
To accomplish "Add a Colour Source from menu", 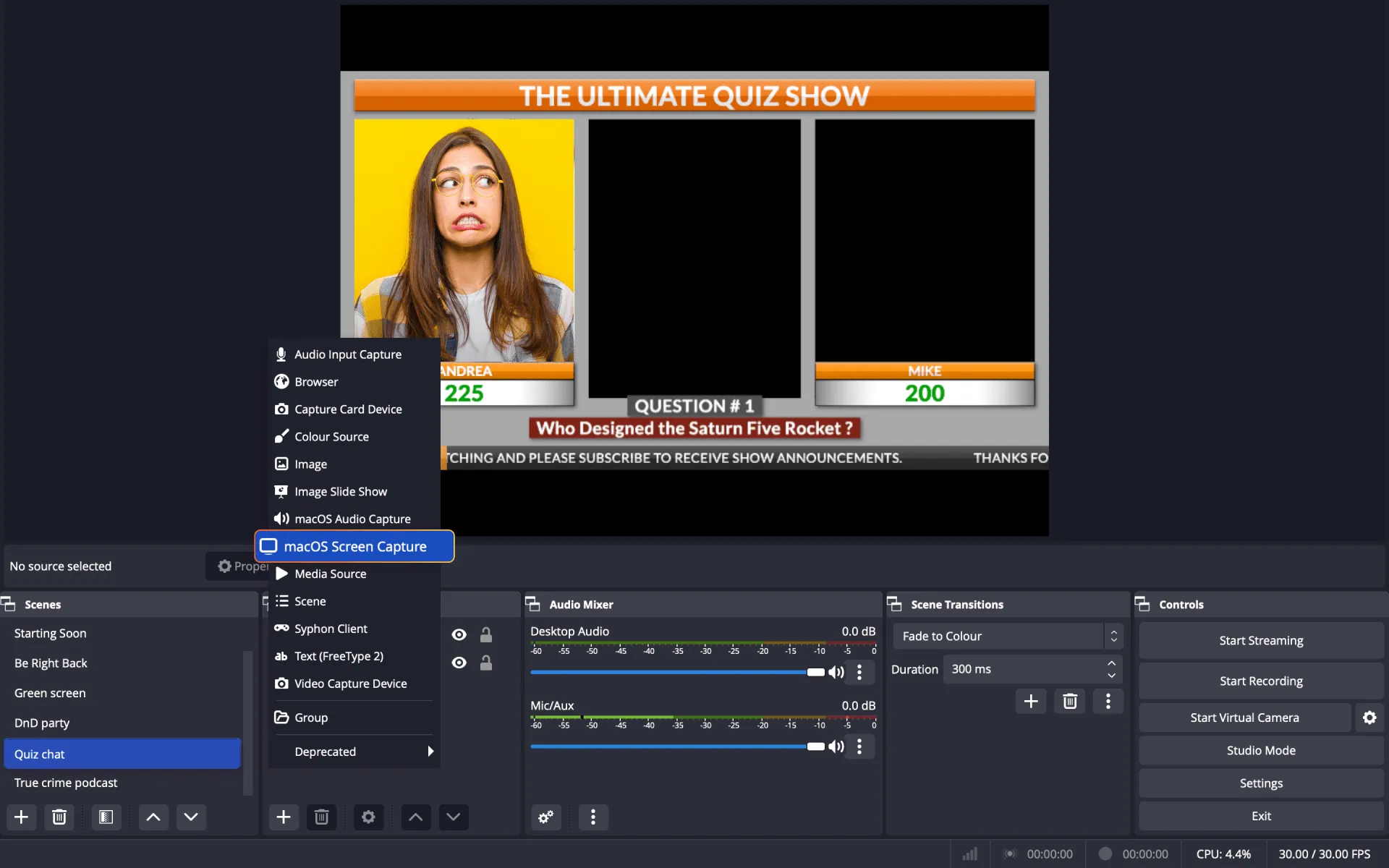I will 354,437.
